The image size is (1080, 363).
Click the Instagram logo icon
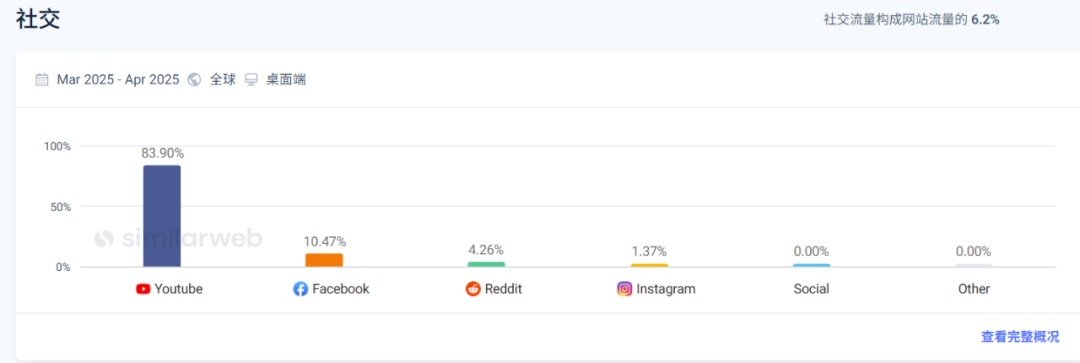[x=625, y=289]
